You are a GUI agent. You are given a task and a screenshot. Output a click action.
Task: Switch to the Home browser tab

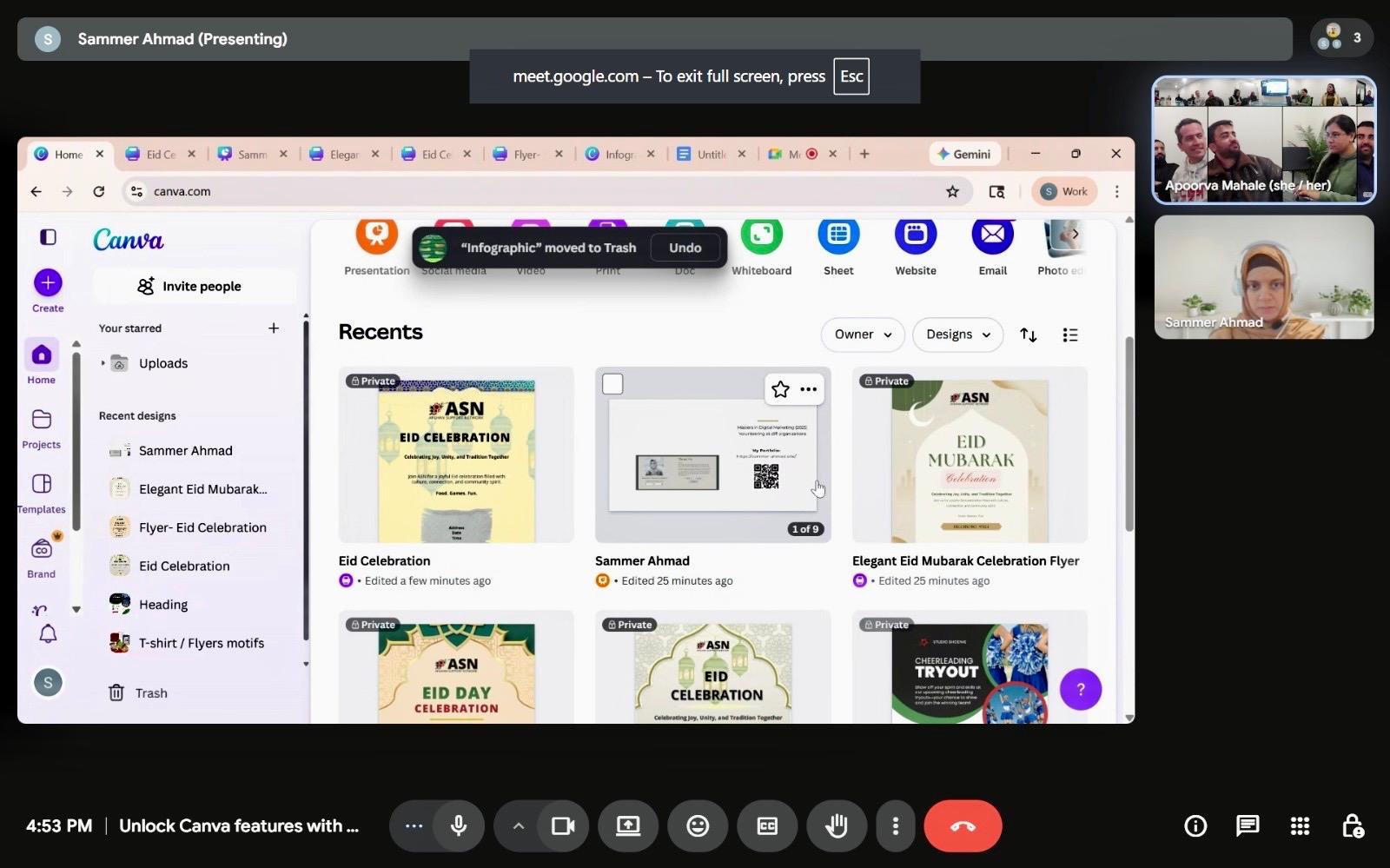(x=69, y=155)
